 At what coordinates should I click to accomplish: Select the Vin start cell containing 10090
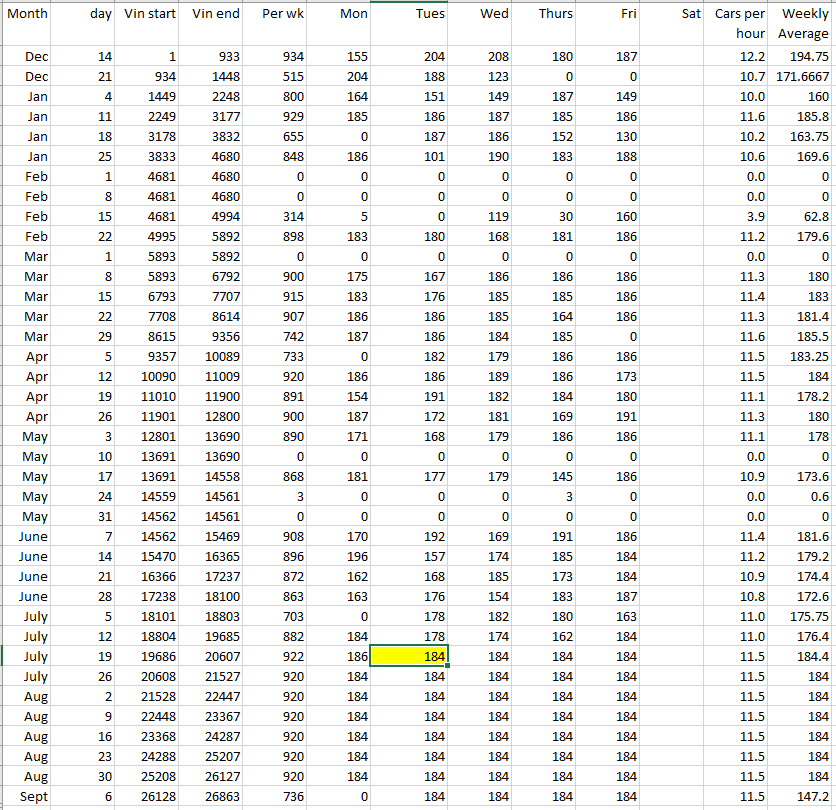click(150, 377)
